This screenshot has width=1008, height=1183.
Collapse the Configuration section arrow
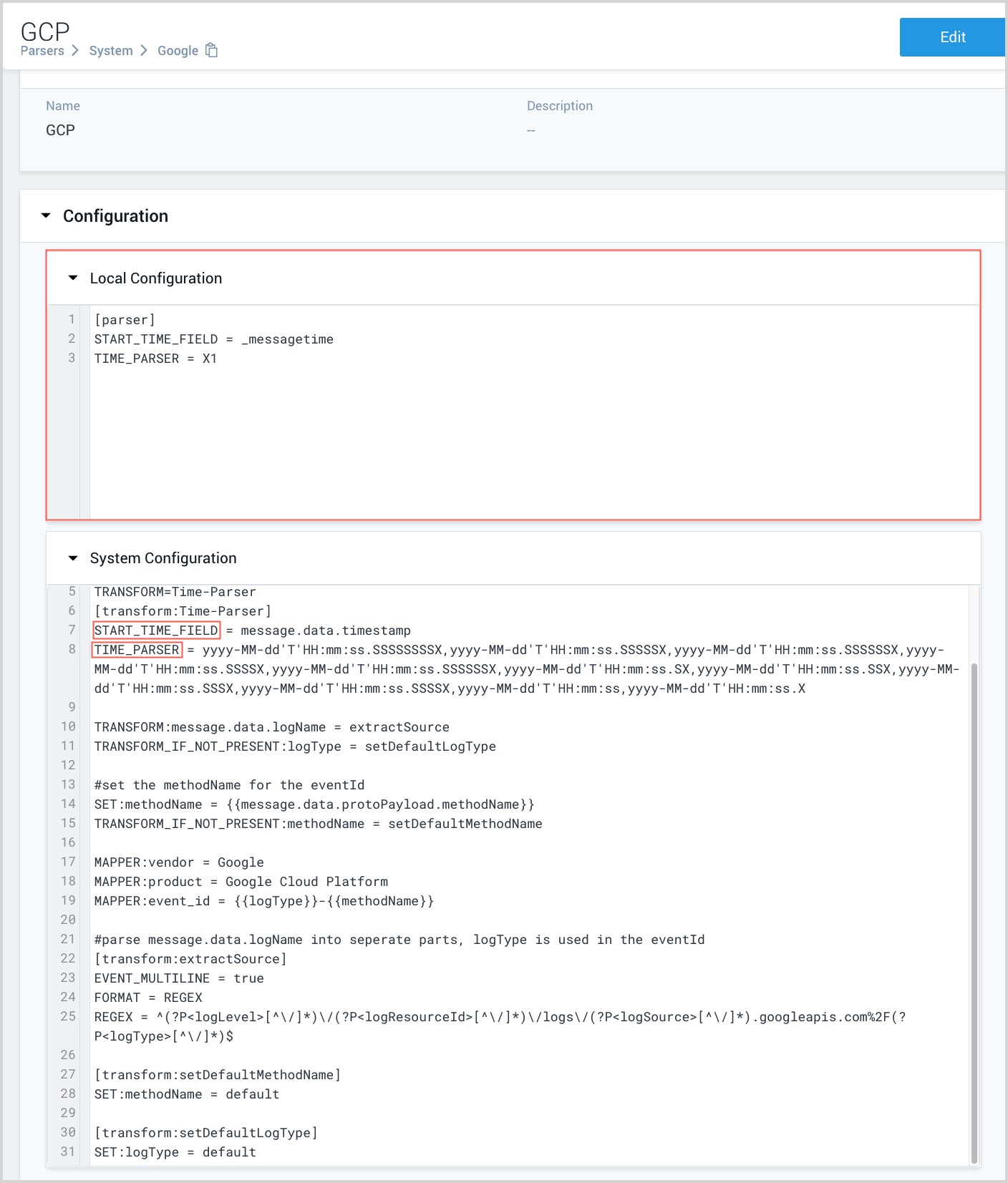coord(47,215)
